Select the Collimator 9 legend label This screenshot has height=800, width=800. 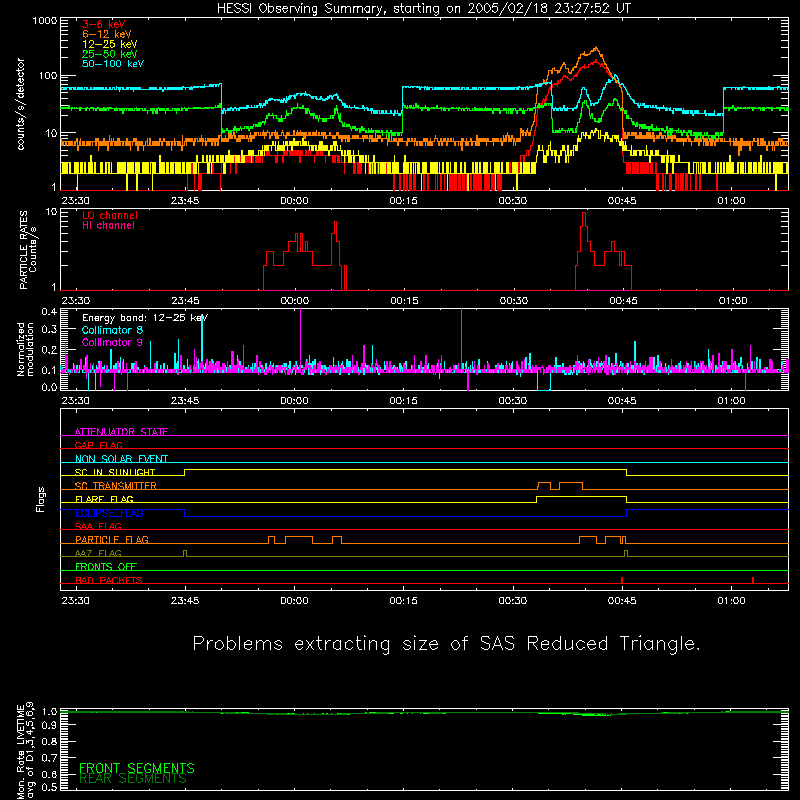[112, 342]
